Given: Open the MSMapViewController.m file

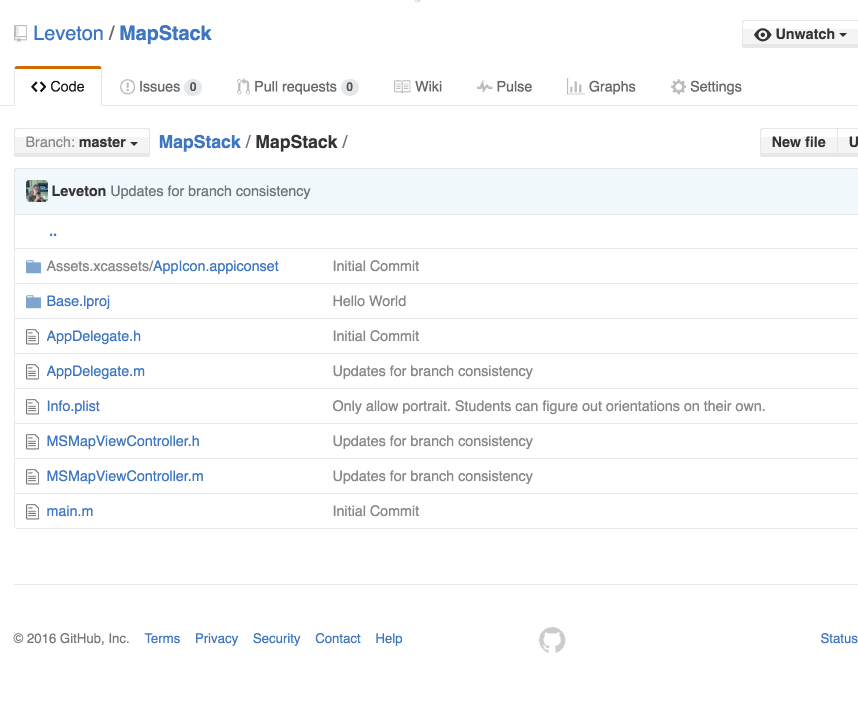Looking at the screenshot, I should [125, 476].
